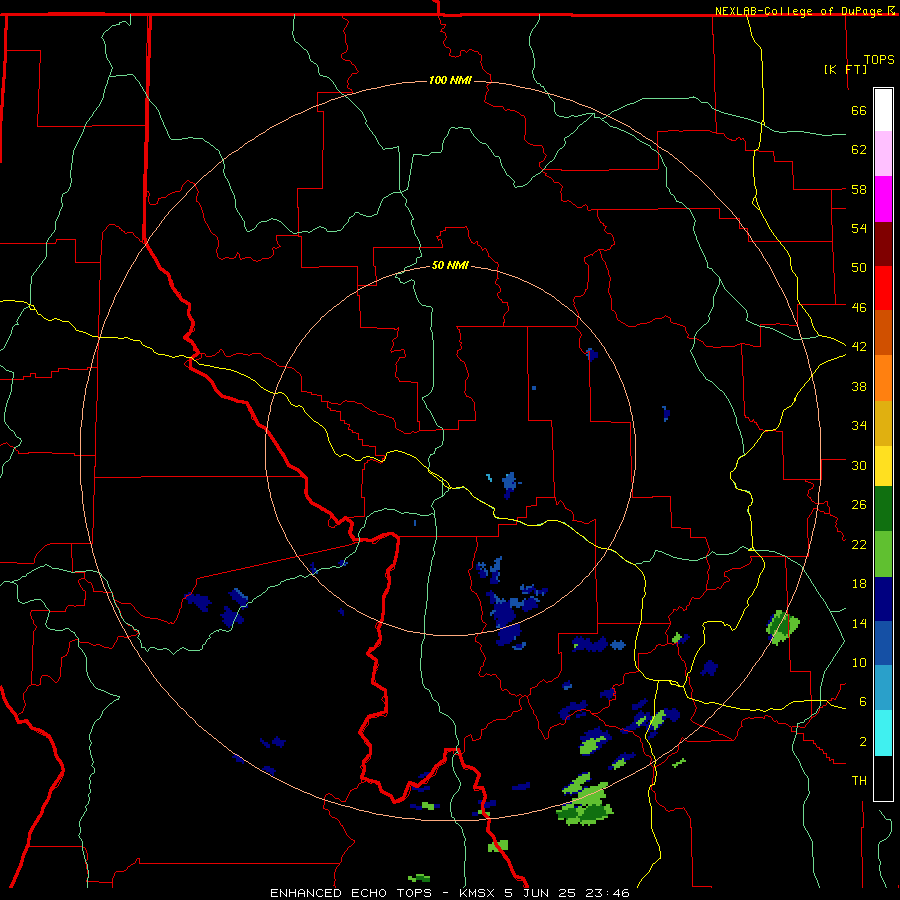
Task: Pick the black threshold swatch in legend
Action: [x=883, y=778]
